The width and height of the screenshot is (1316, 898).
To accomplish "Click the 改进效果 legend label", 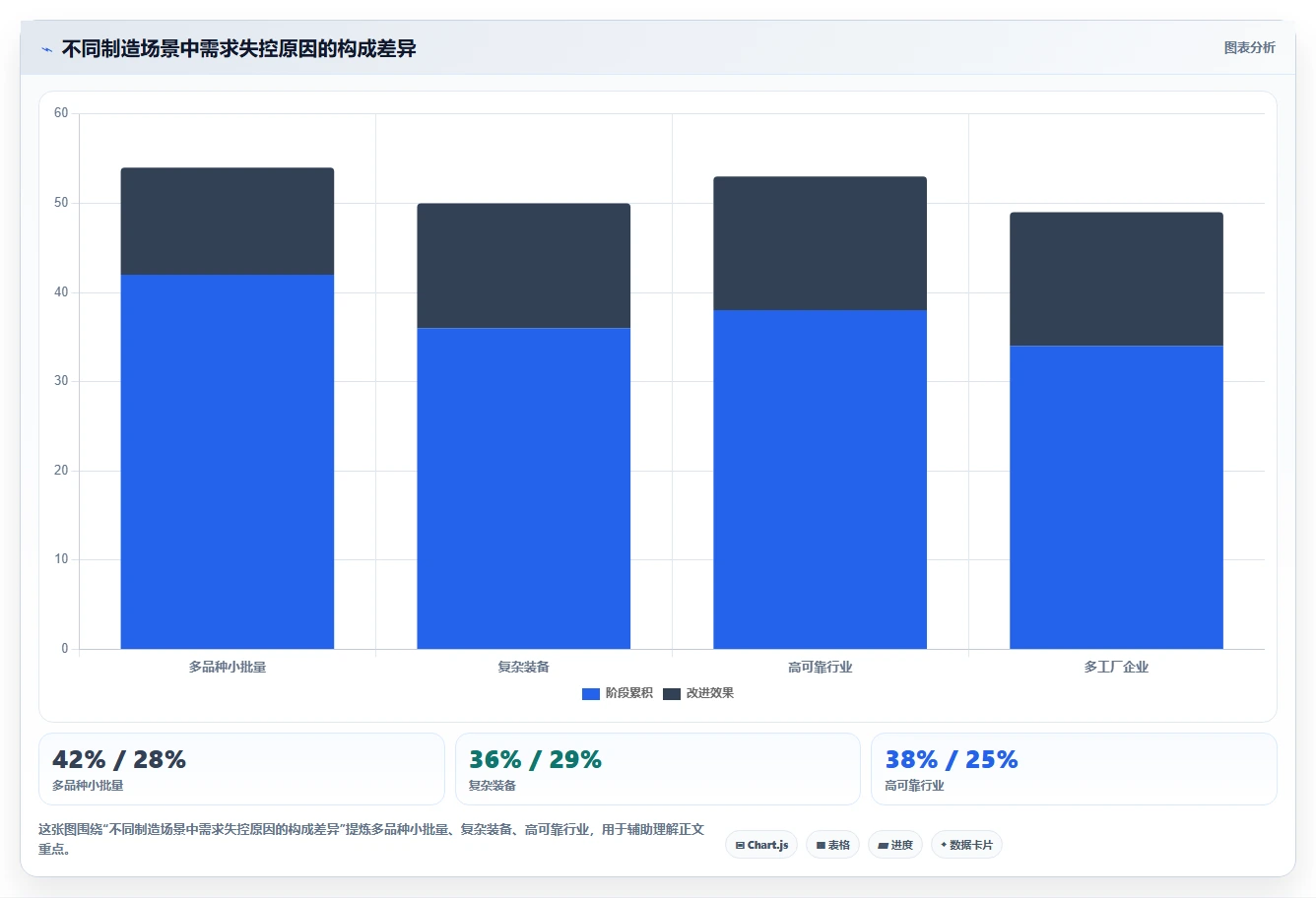I will 709,693.
